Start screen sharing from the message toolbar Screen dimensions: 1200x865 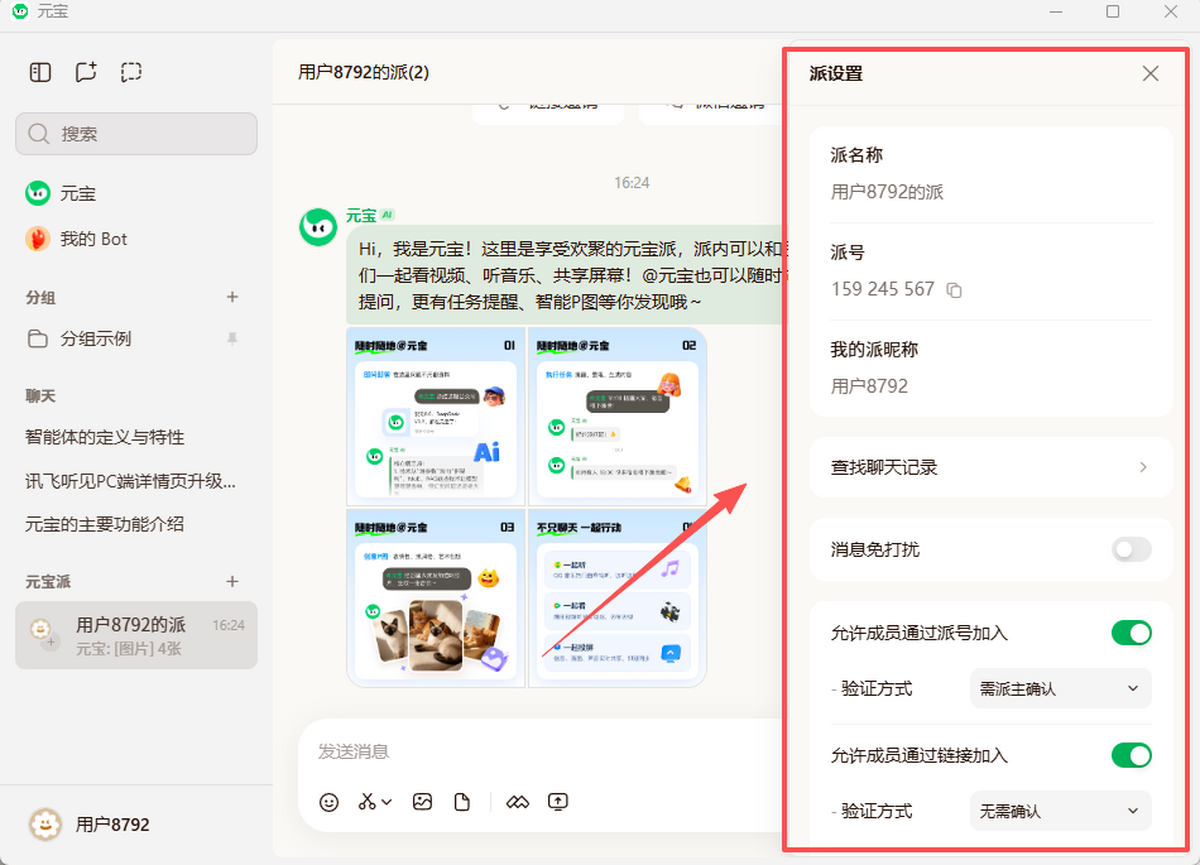coord(558,802)
